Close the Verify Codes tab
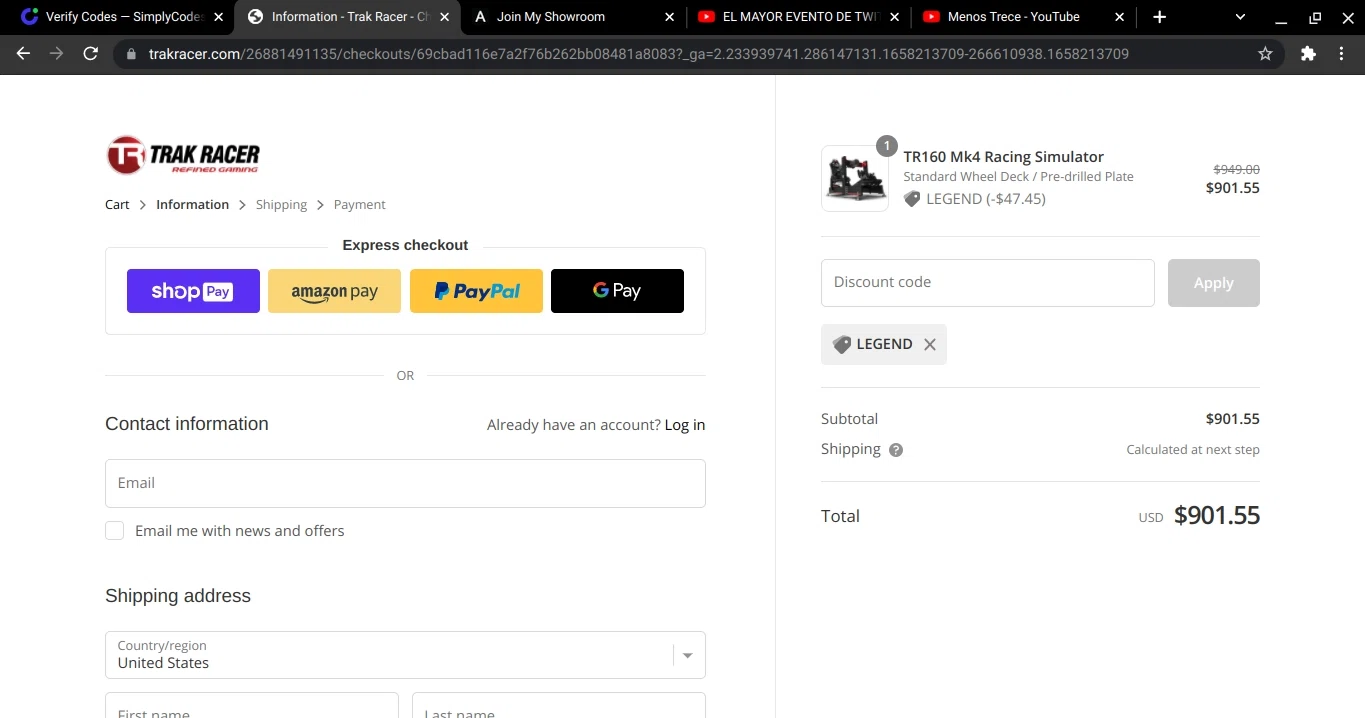 pyautogui.click(x=218, y=17)
